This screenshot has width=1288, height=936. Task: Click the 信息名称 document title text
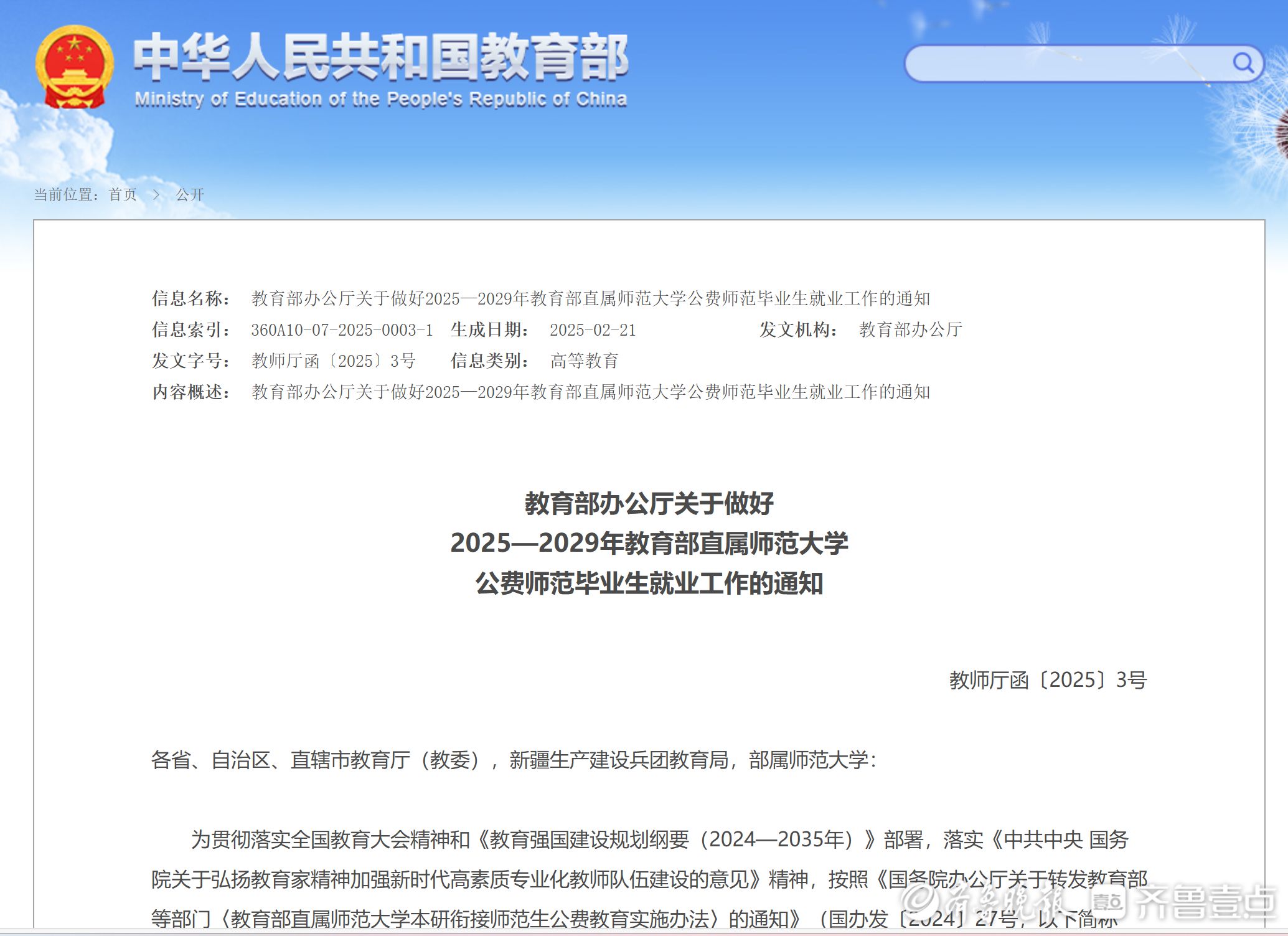590,298
